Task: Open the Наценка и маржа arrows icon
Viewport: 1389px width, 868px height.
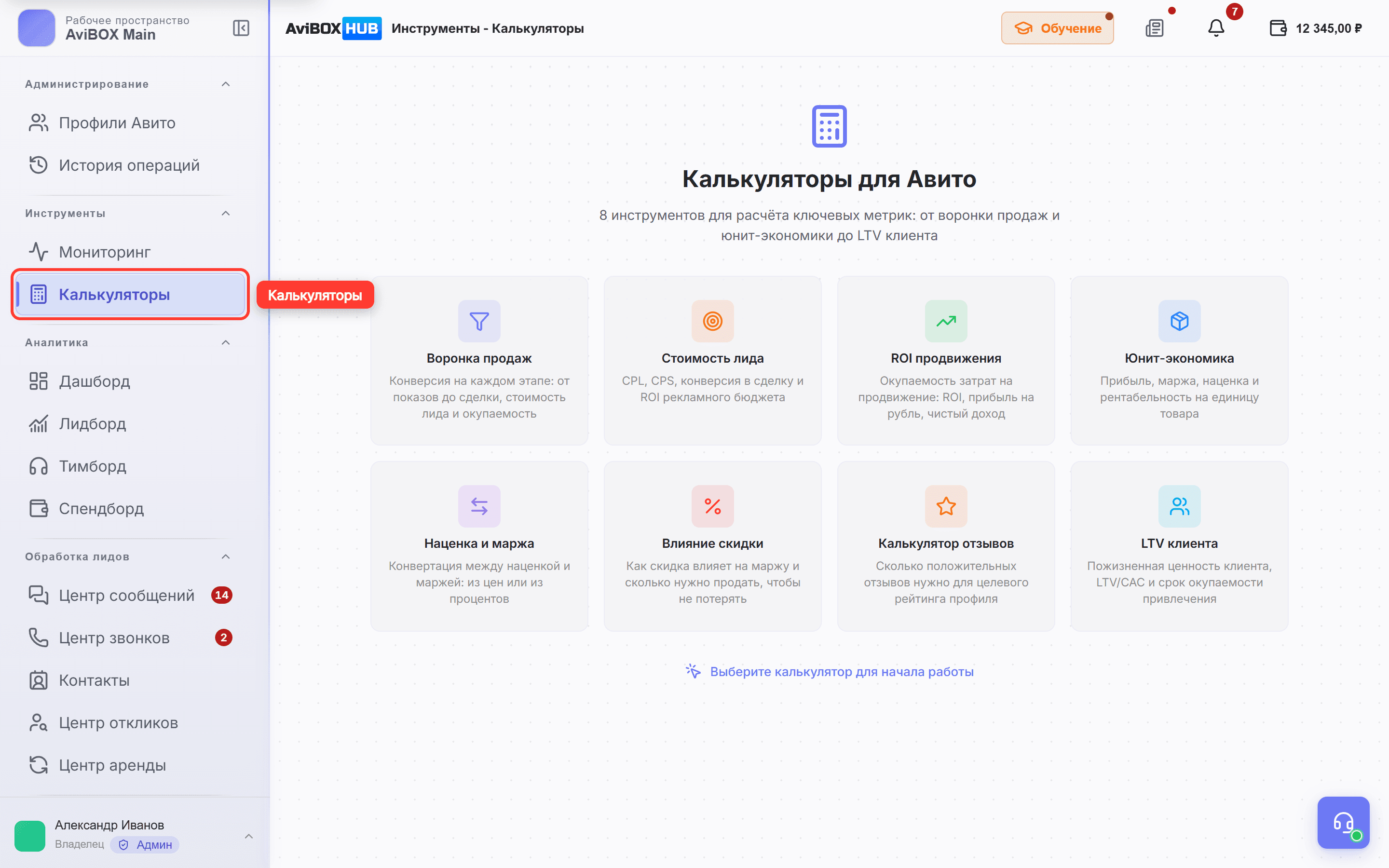Action: click(x=479, y=506)
